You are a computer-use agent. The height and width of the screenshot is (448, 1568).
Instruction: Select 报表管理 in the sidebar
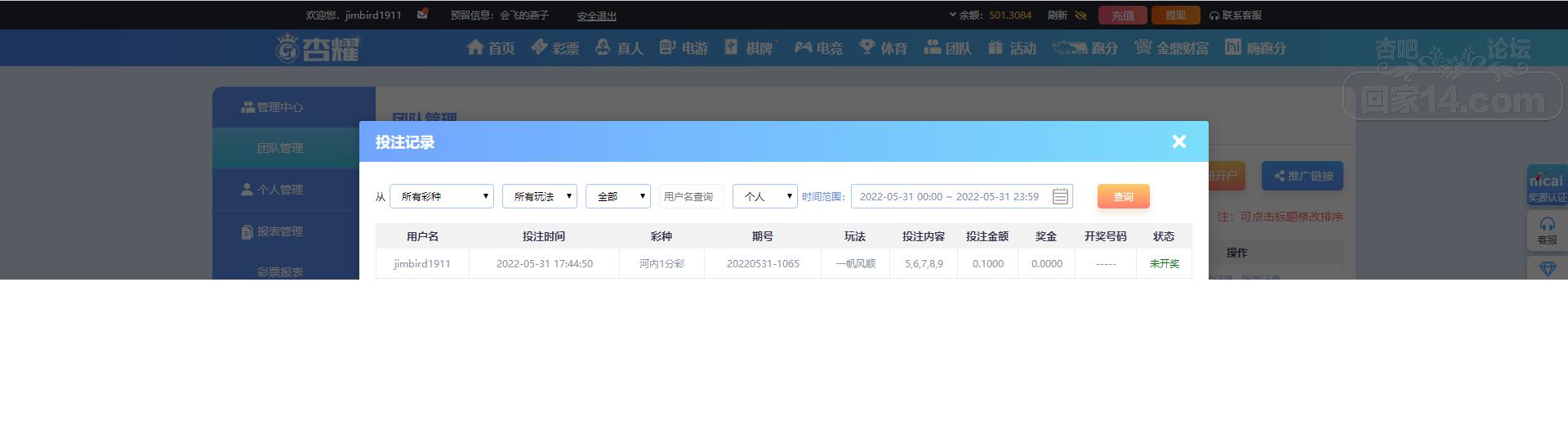pyautogui.click(x=294, y=231)
